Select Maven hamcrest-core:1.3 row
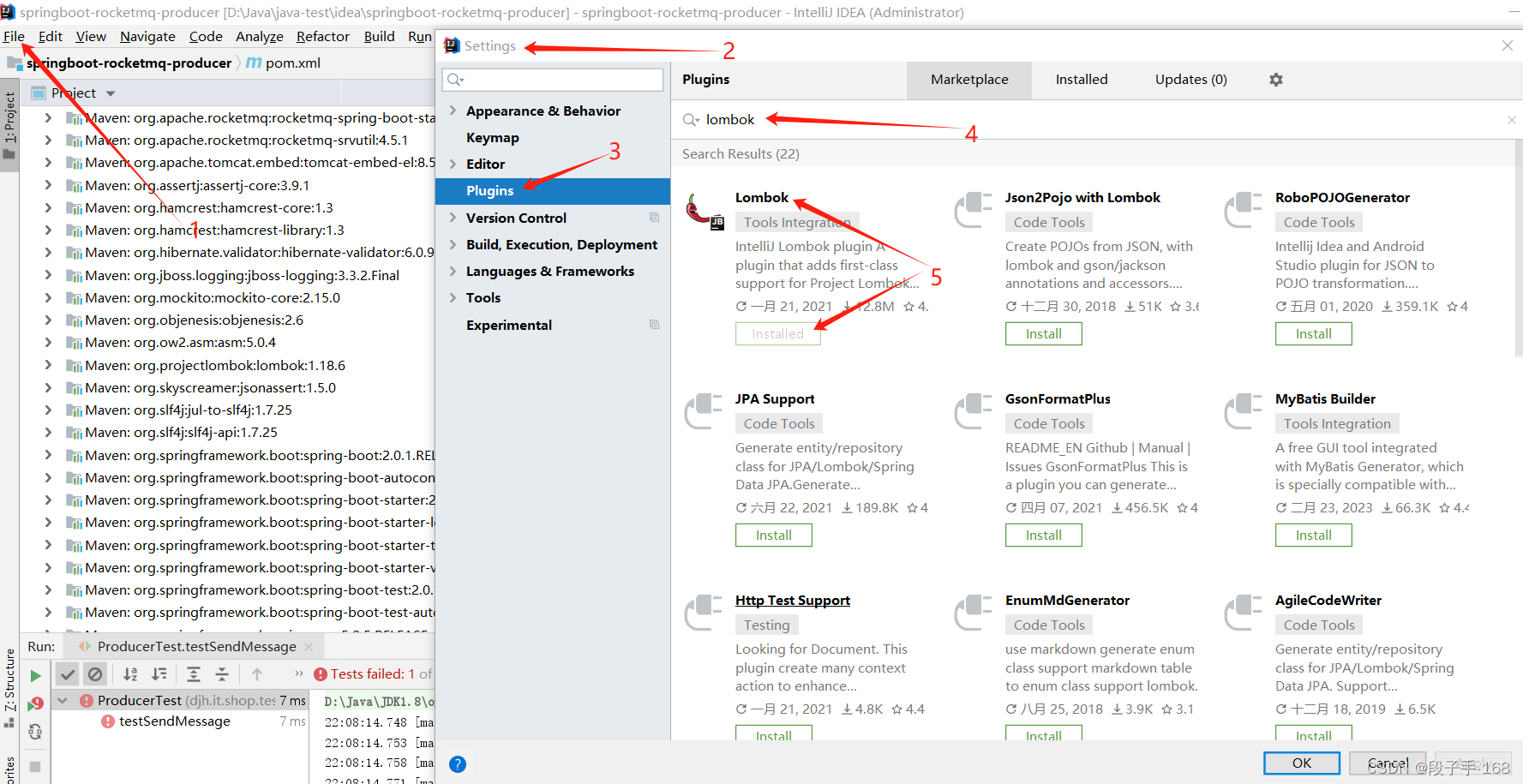Image resolution: width=1523 pixels, height=784 pixels. [209, 208]
